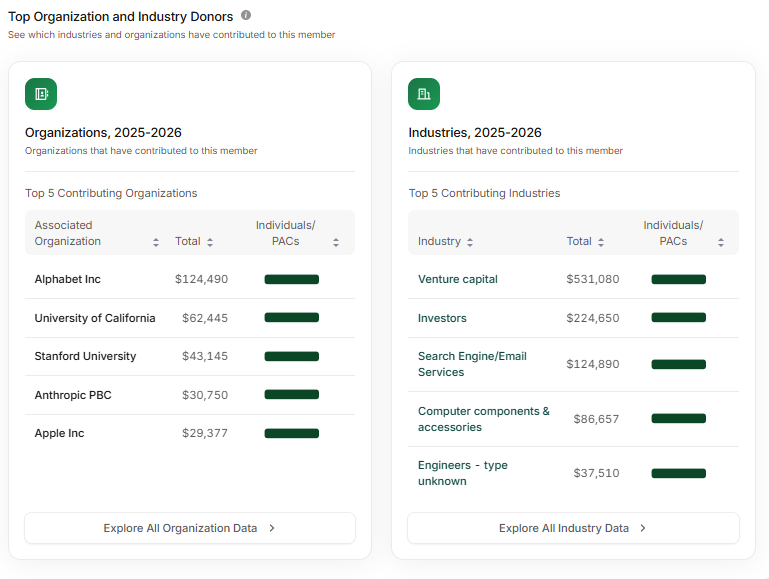
Task: Click the $43,145 total value
Action: (205, 356)
